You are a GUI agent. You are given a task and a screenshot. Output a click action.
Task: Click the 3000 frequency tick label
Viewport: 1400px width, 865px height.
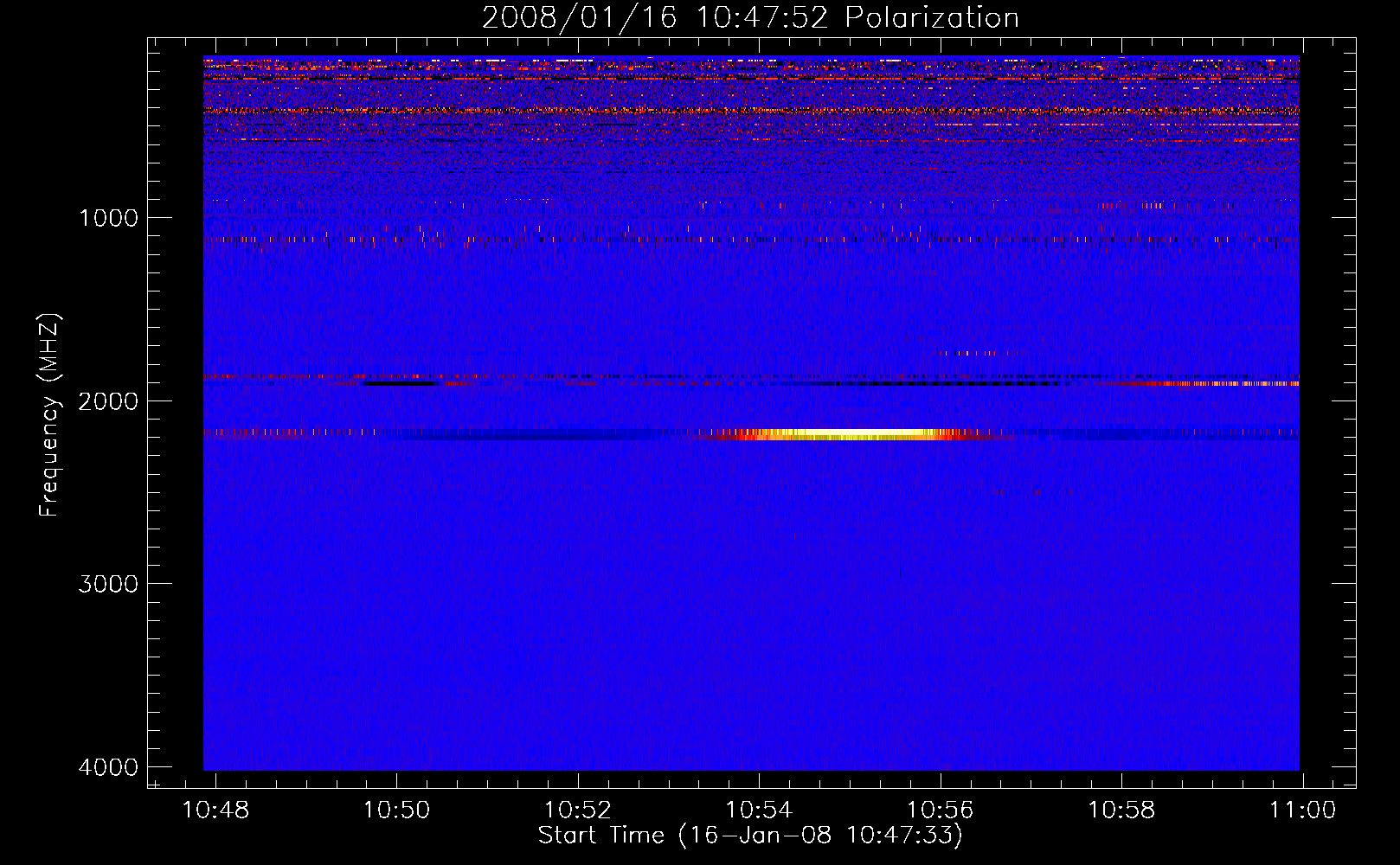108,583
